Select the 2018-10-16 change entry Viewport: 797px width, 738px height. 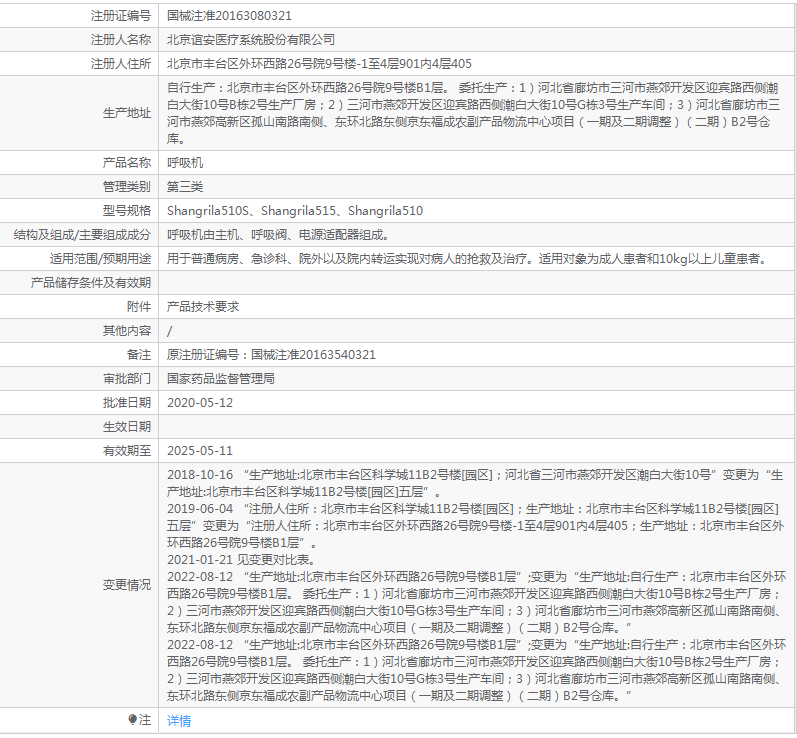[x=475, y=483]
